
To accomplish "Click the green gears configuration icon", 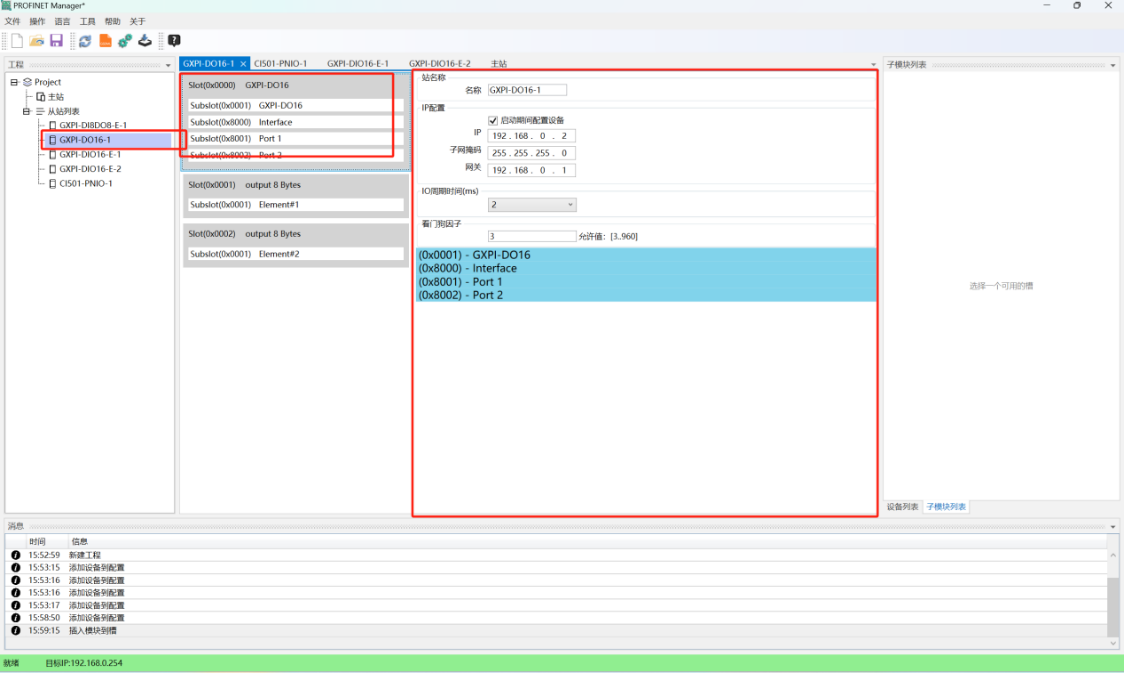I will [125, 41].
